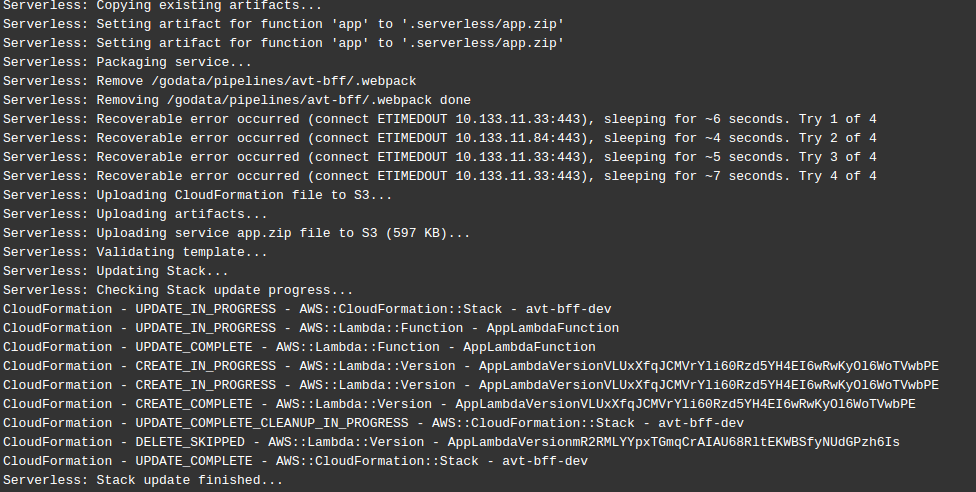Image resolution: width=976 pixels, height=492 pixels.
Task: Click the 'Packaging service...' log line
Action: [127, 62]
